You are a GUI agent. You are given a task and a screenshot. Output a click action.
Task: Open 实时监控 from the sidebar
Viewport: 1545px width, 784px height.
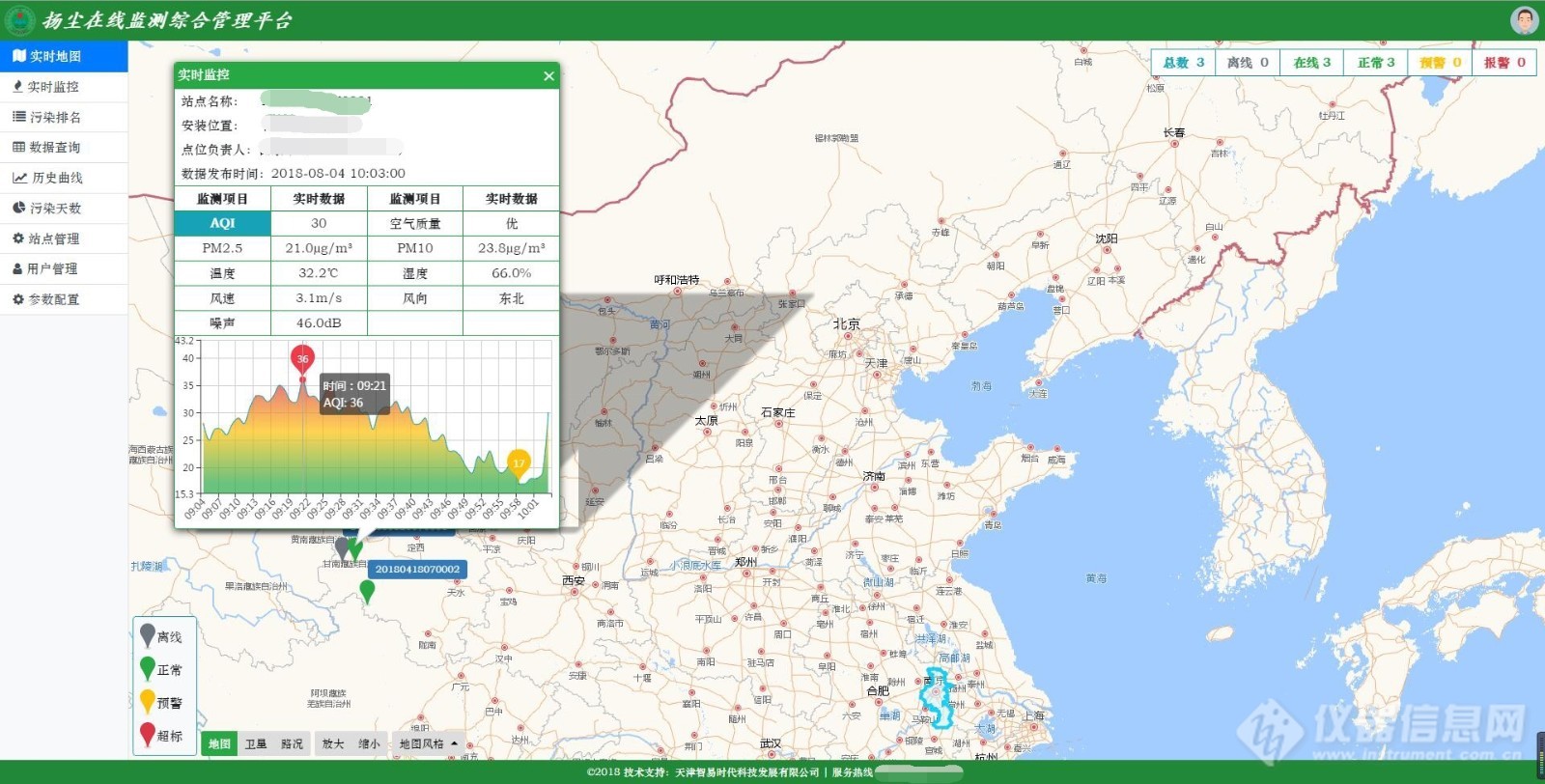pyautogui.click(x=64, y=87)
